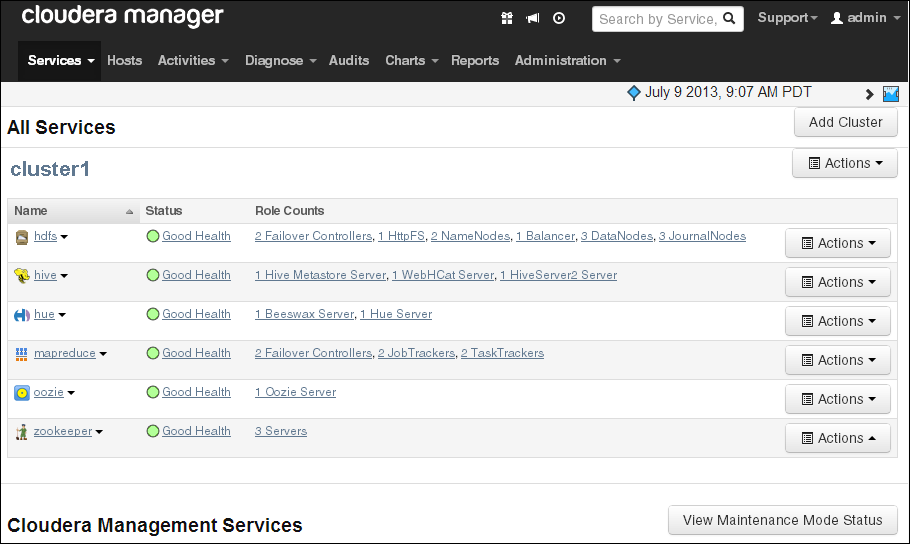This screenshot has height=544, width=910.
Task: Expand the hdfs name dropdown arrow
Action: pos(64,237)
